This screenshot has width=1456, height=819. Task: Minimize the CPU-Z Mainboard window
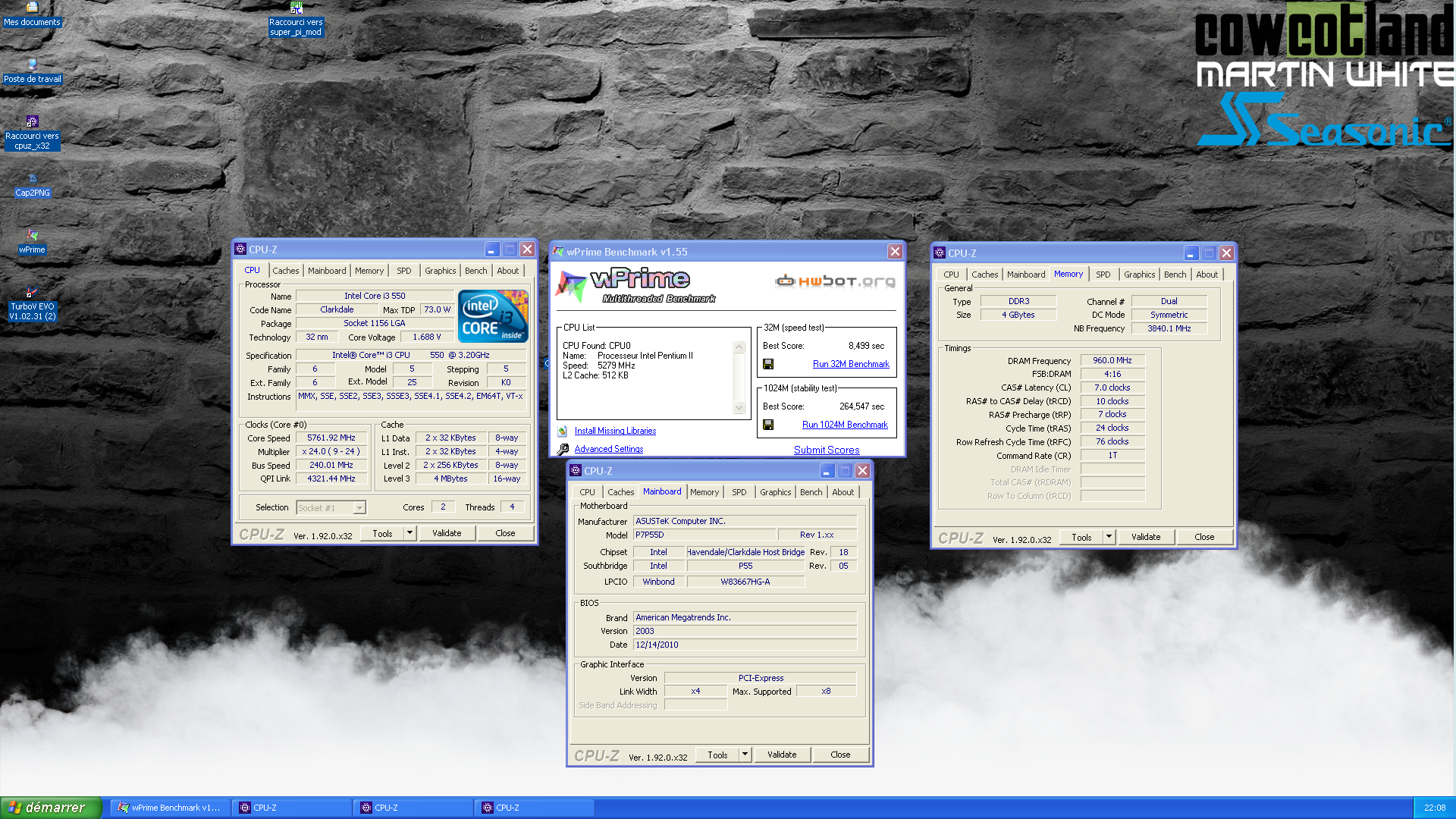(827, 471)
